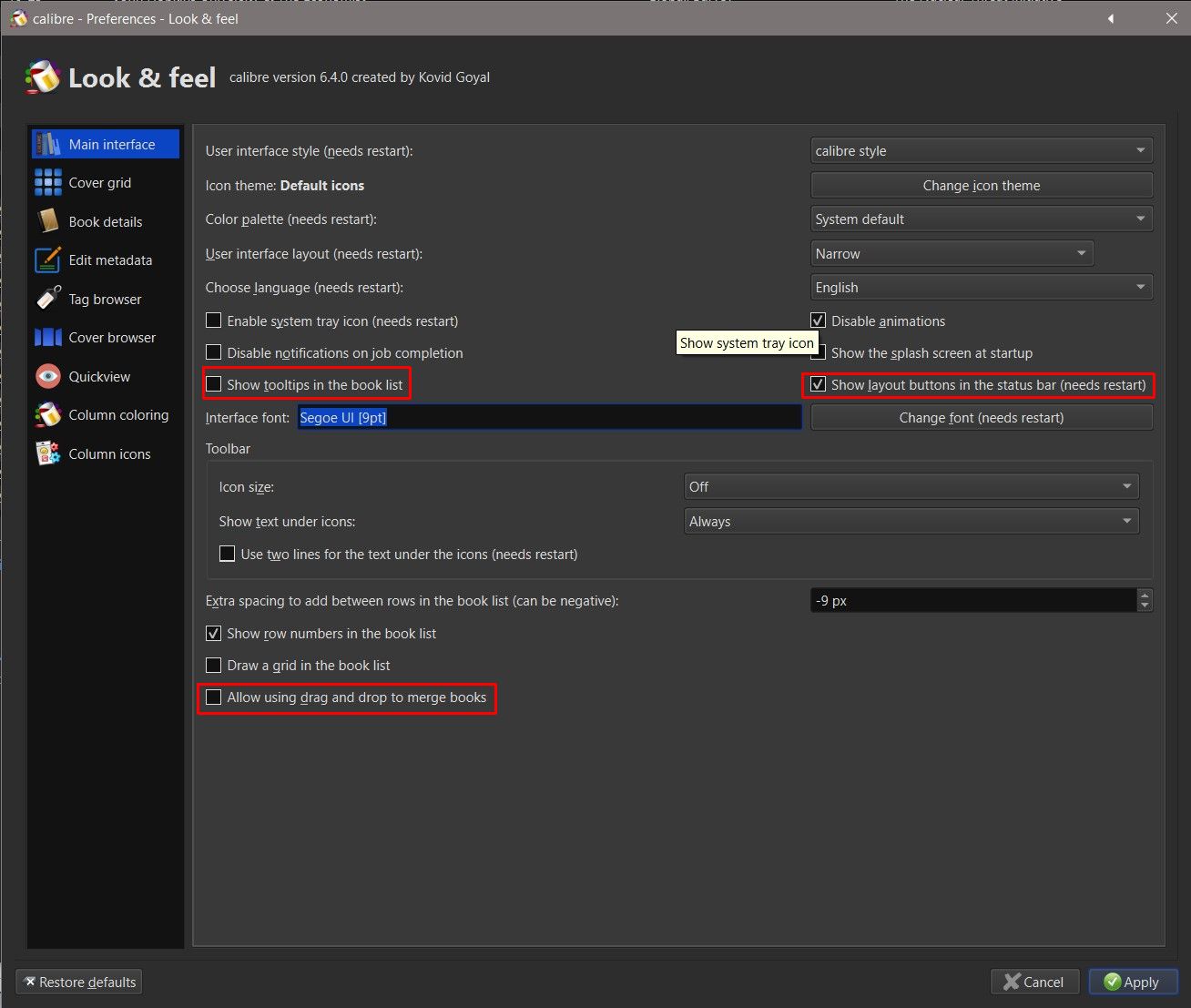Open the User interface style dropdown
This screenshot has width=1191, height=1008.
(981, 151)
